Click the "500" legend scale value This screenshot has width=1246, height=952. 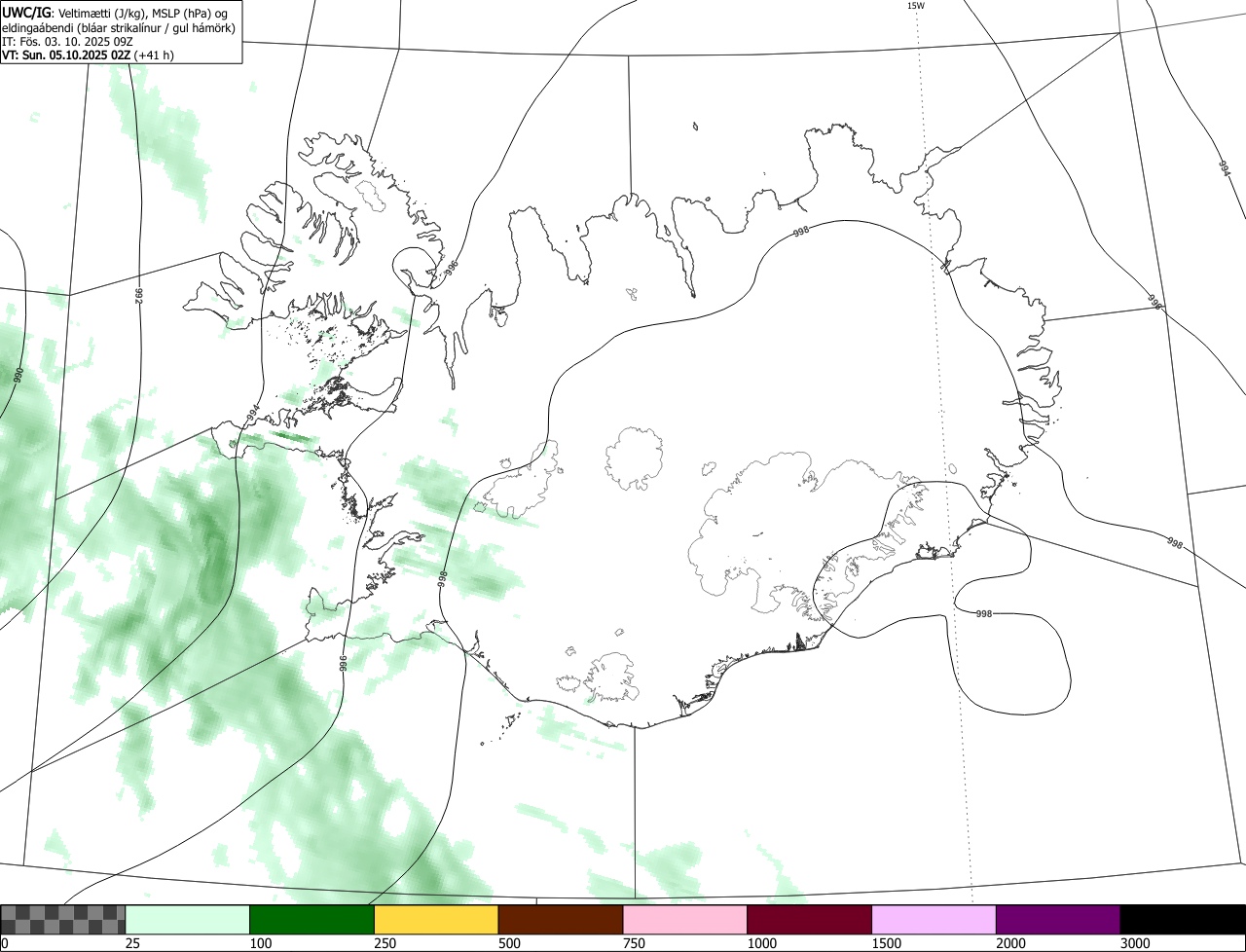[510, 943]
